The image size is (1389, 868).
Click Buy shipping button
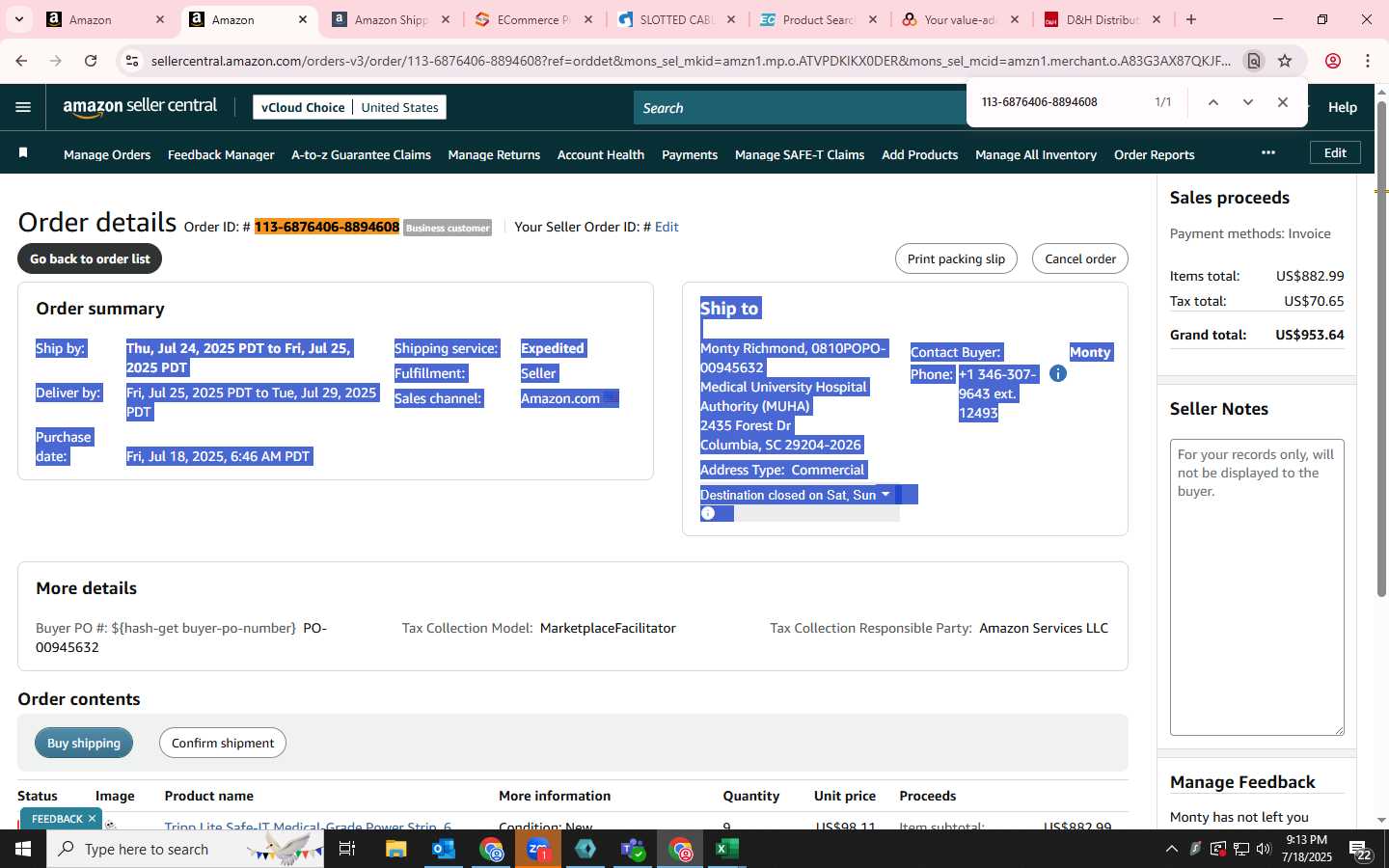pyautogui.click(x=84, y=743)
